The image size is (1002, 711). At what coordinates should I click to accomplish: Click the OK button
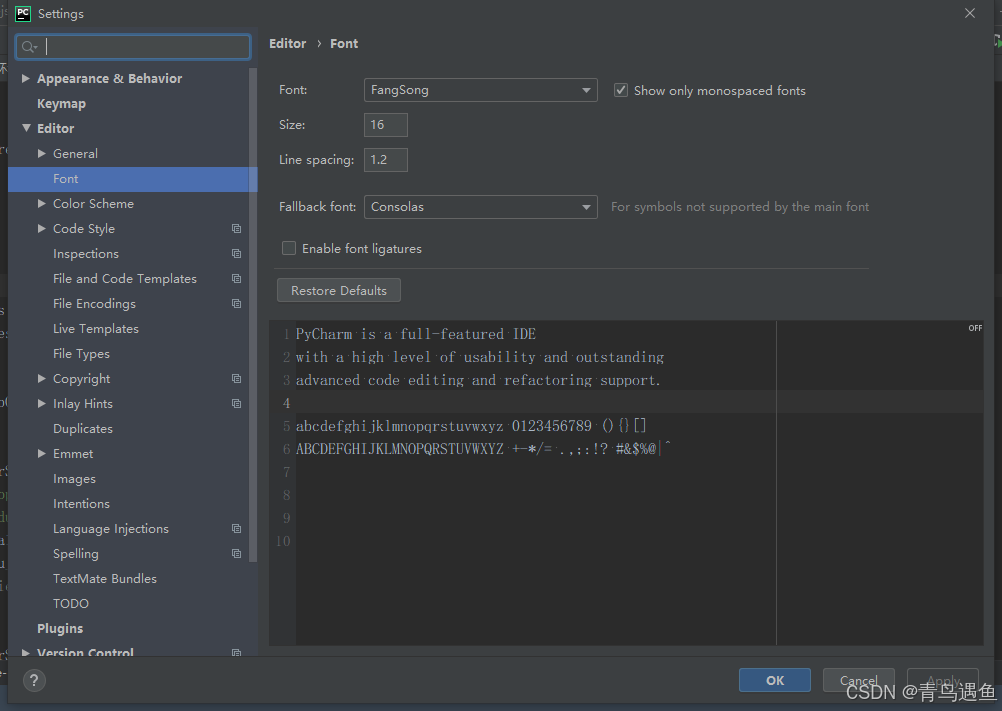pos(775,680)
